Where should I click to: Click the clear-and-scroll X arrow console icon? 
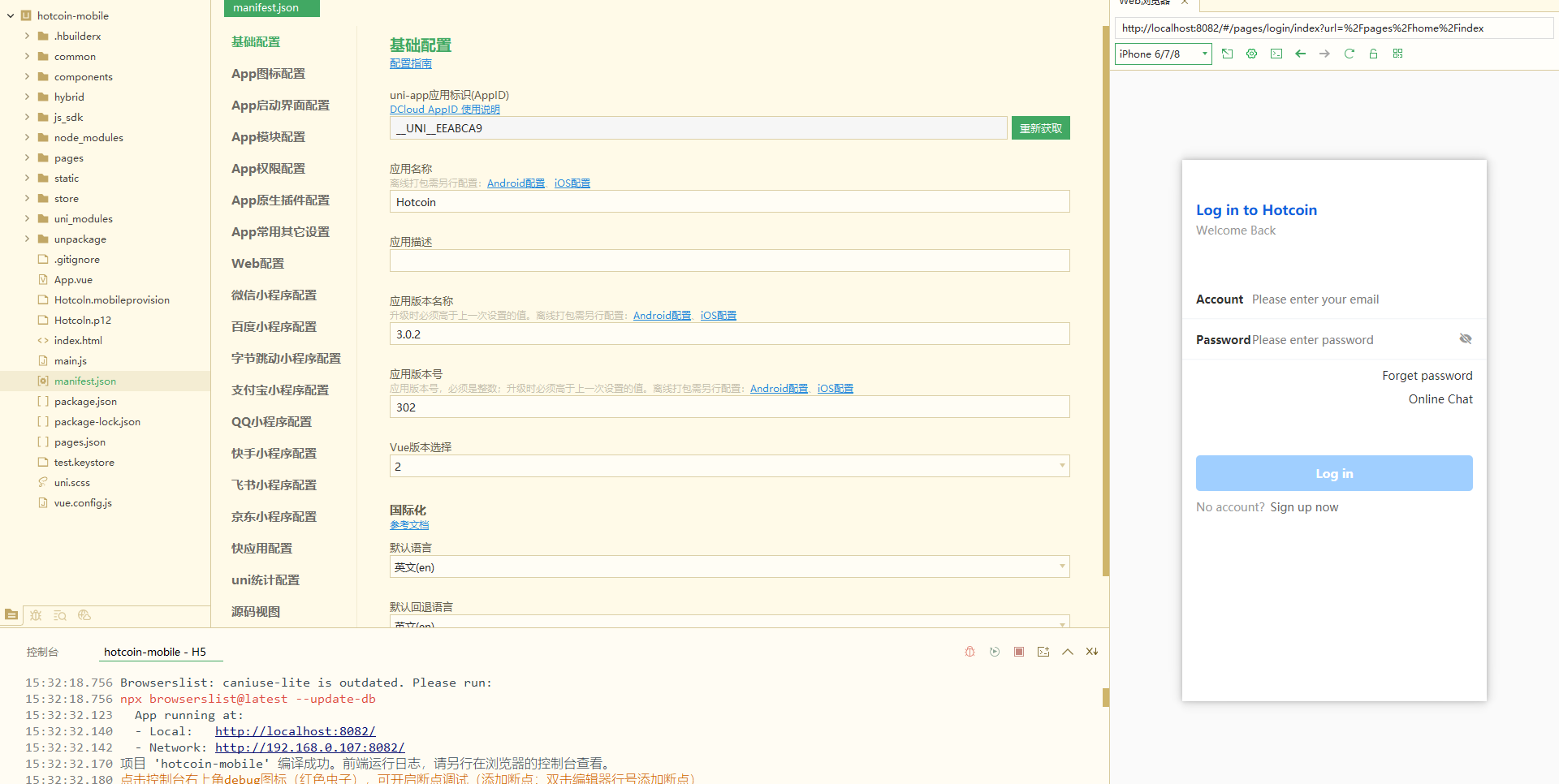(1092, 652)
